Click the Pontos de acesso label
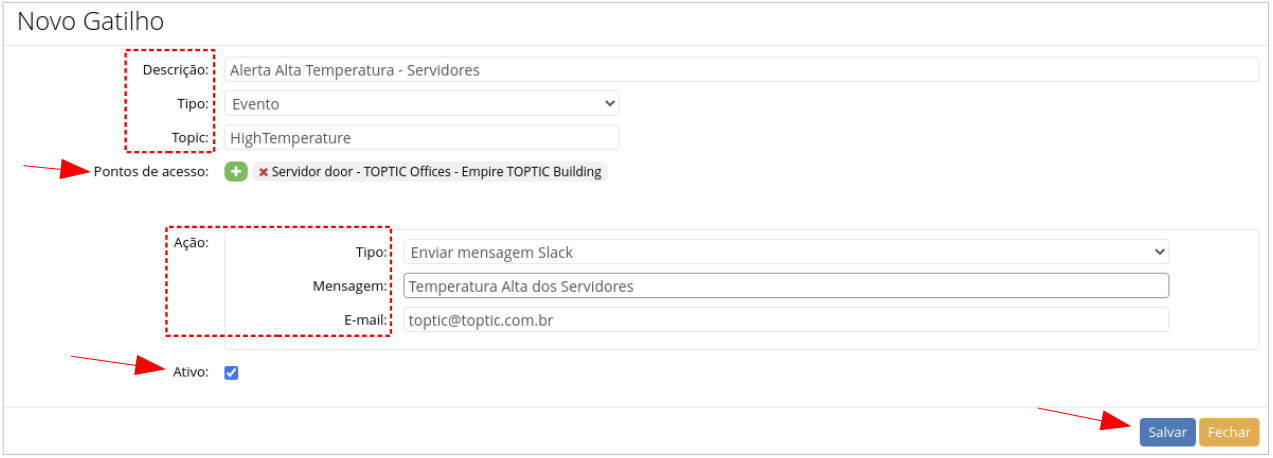Viewport: 1273px width, 458px height. click(150, 172)
